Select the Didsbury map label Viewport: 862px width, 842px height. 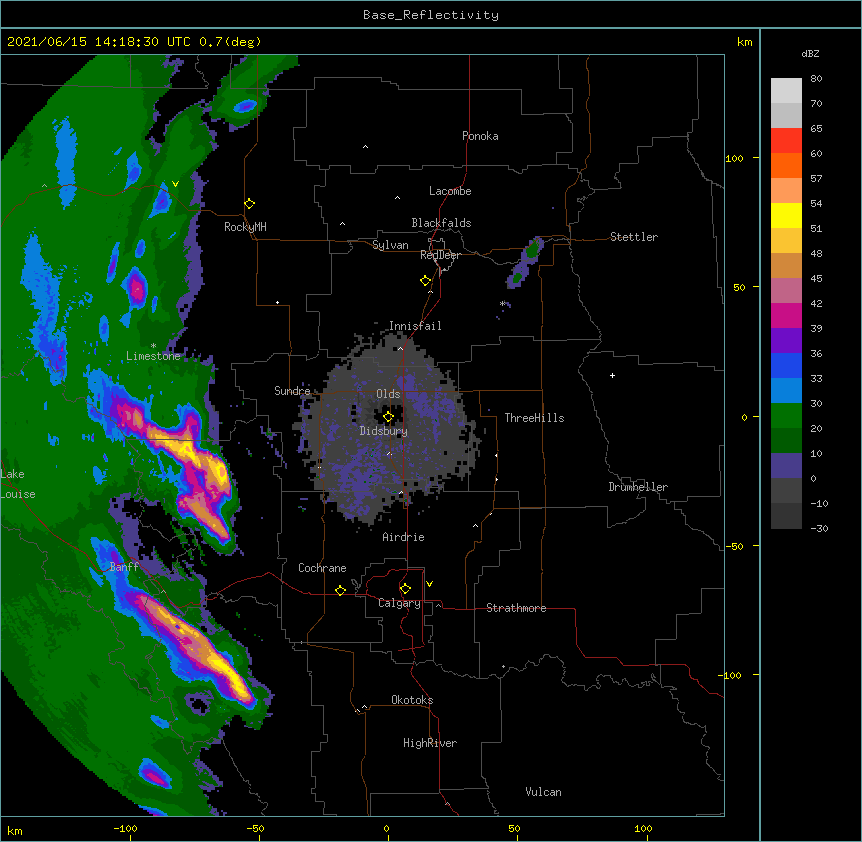[x=384, y=431]
